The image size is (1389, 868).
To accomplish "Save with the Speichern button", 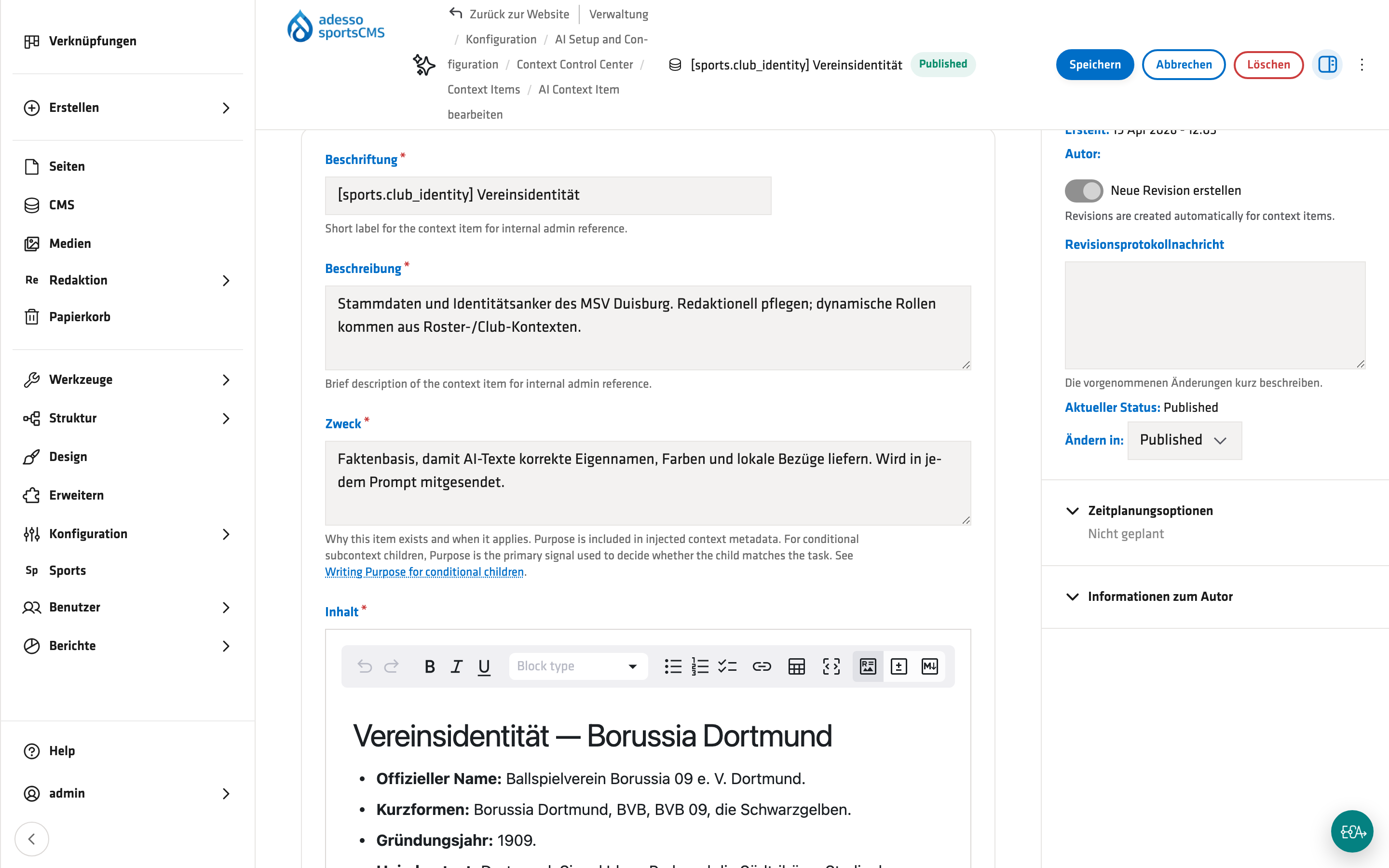I will 1094,65.
